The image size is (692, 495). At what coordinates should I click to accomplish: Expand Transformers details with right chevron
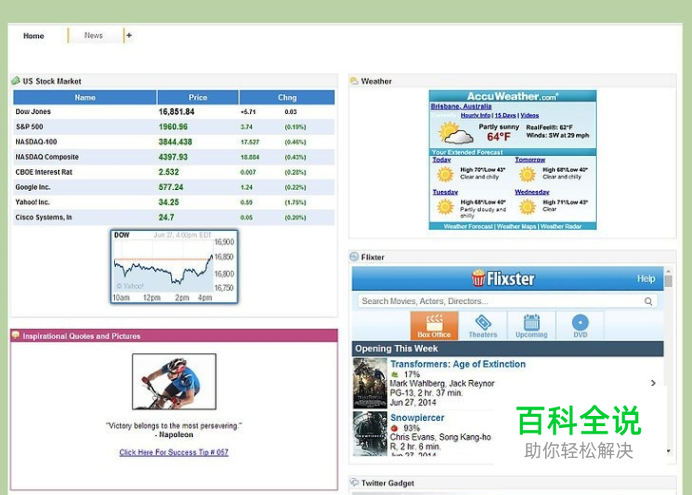pyautogui.click(x=653, y=383)
